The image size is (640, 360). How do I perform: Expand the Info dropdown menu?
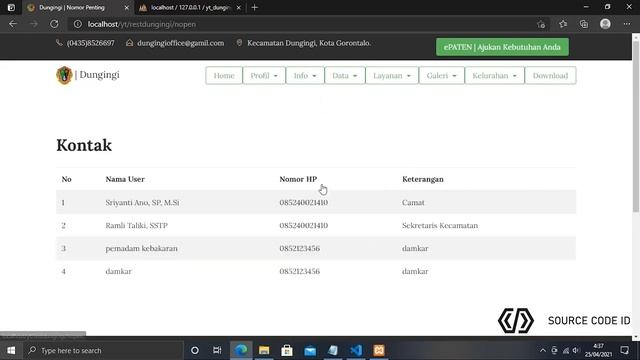pos(305,76)
